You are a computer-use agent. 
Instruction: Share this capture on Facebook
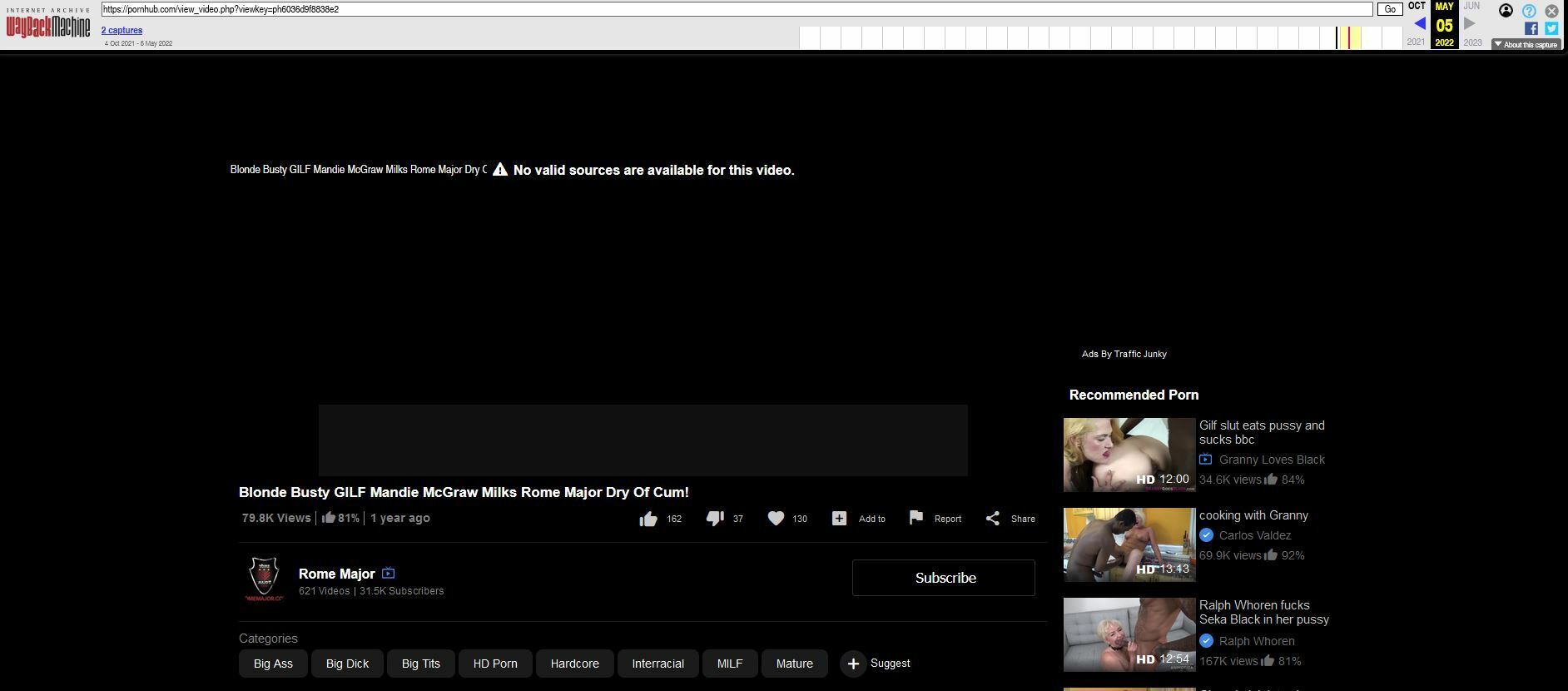[1531, 28]
